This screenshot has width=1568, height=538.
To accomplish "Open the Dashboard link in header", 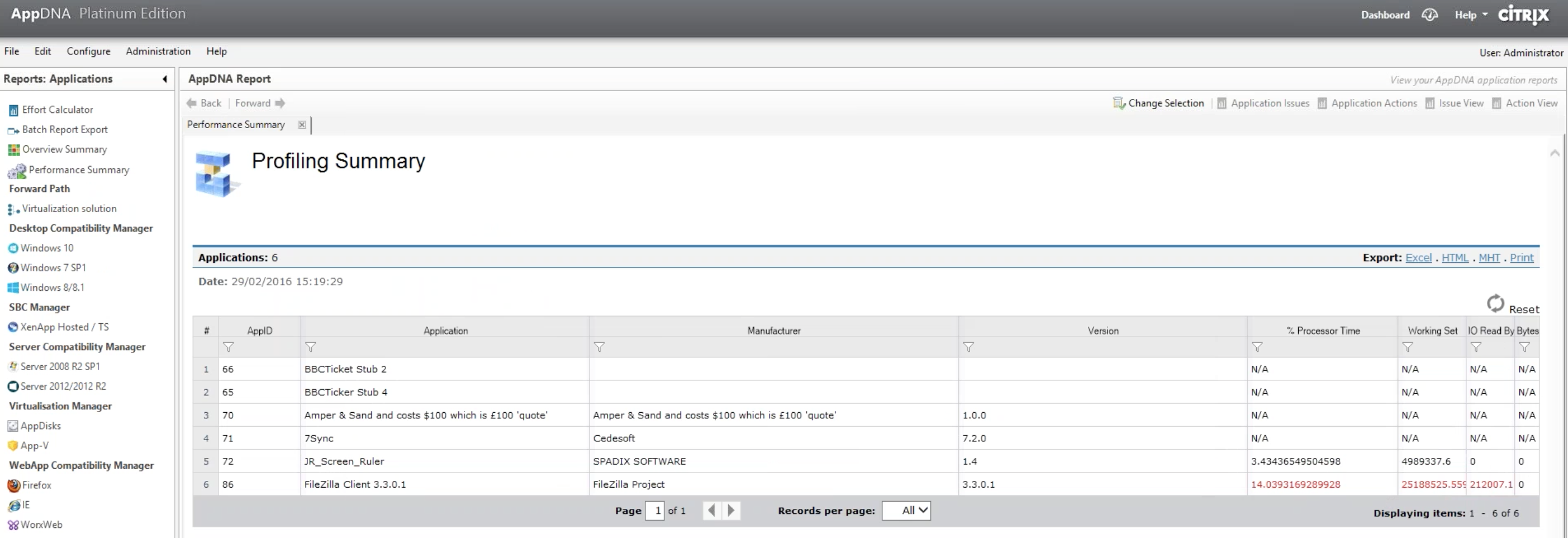I will (x=1385, y=15).
